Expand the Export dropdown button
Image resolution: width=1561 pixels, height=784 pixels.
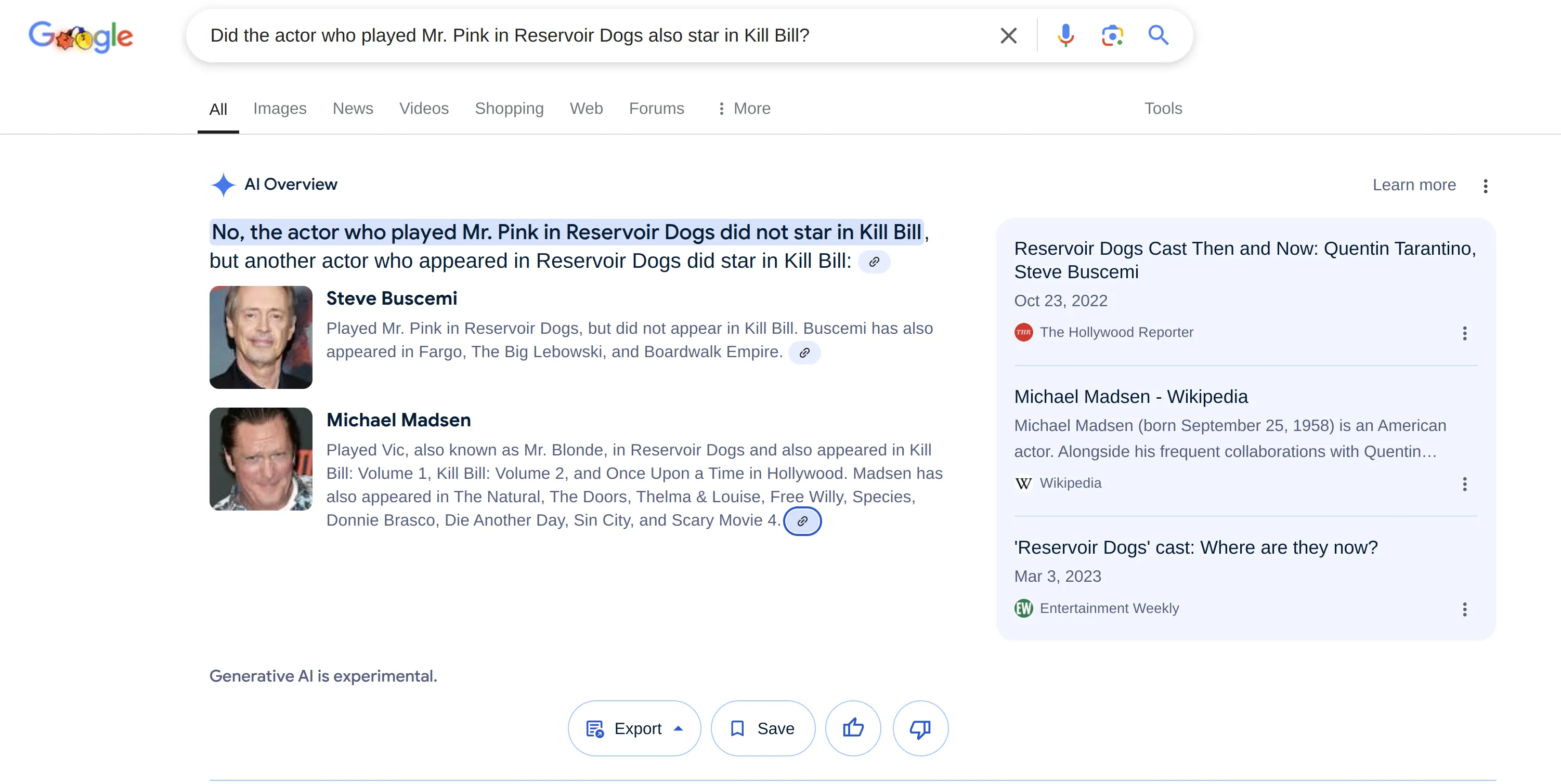pyautogui.click(x=634, y=728)
